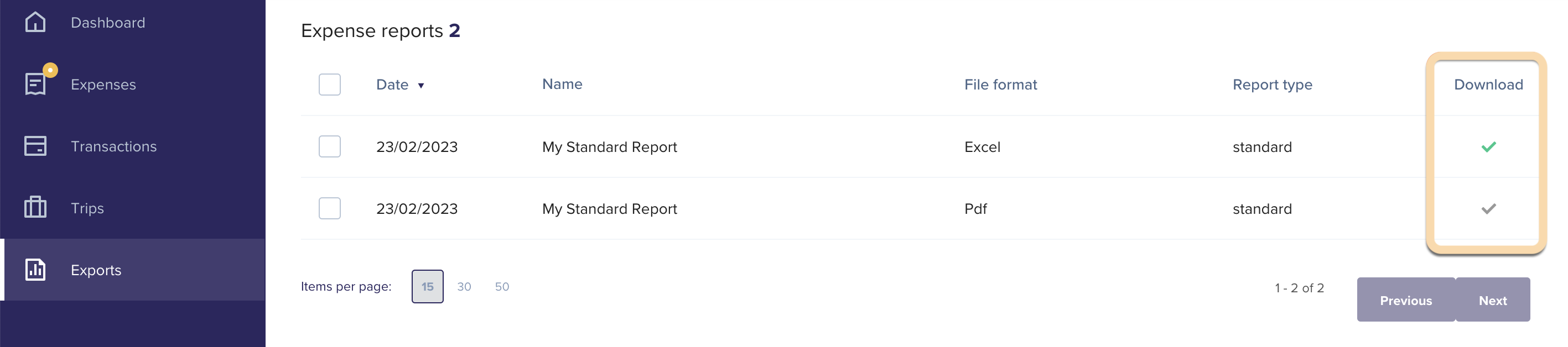This screenshot has height=347, width=1568.
Task: Click the green download checkmark for Excel report
Action: coord(1488,146)
